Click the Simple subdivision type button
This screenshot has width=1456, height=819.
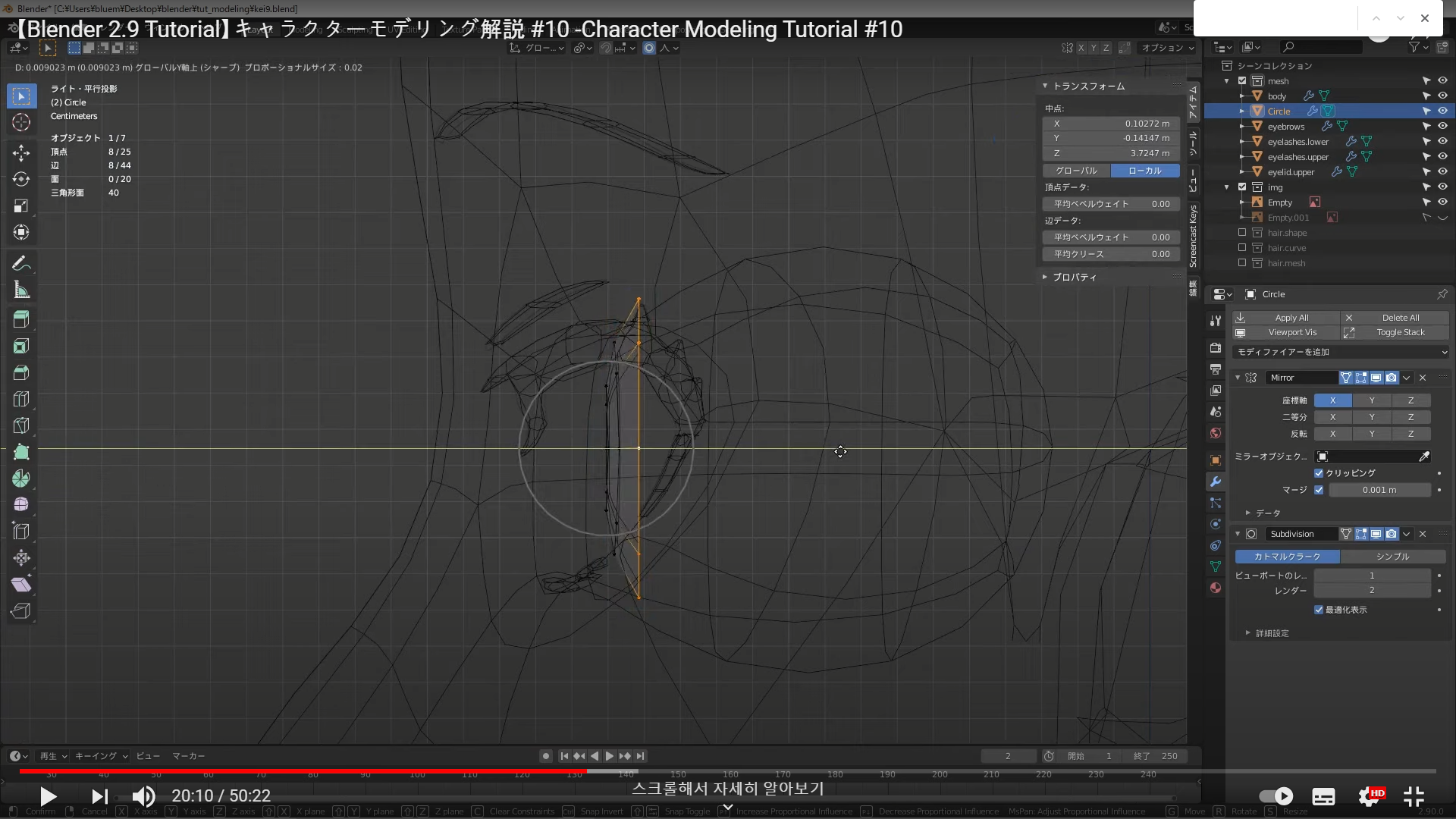tap(1392, 557)
